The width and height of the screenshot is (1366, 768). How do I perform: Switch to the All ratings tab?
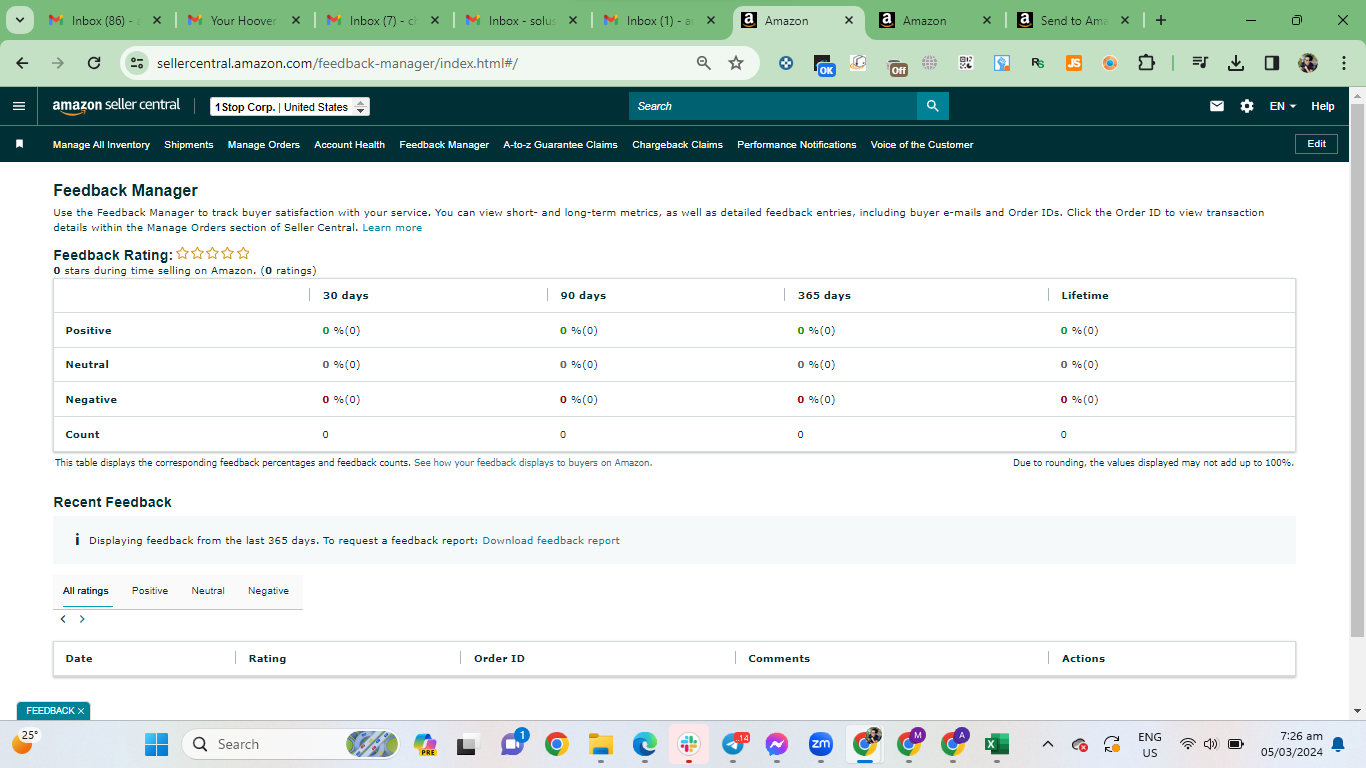pyautogui.click(x=86, y=591)
